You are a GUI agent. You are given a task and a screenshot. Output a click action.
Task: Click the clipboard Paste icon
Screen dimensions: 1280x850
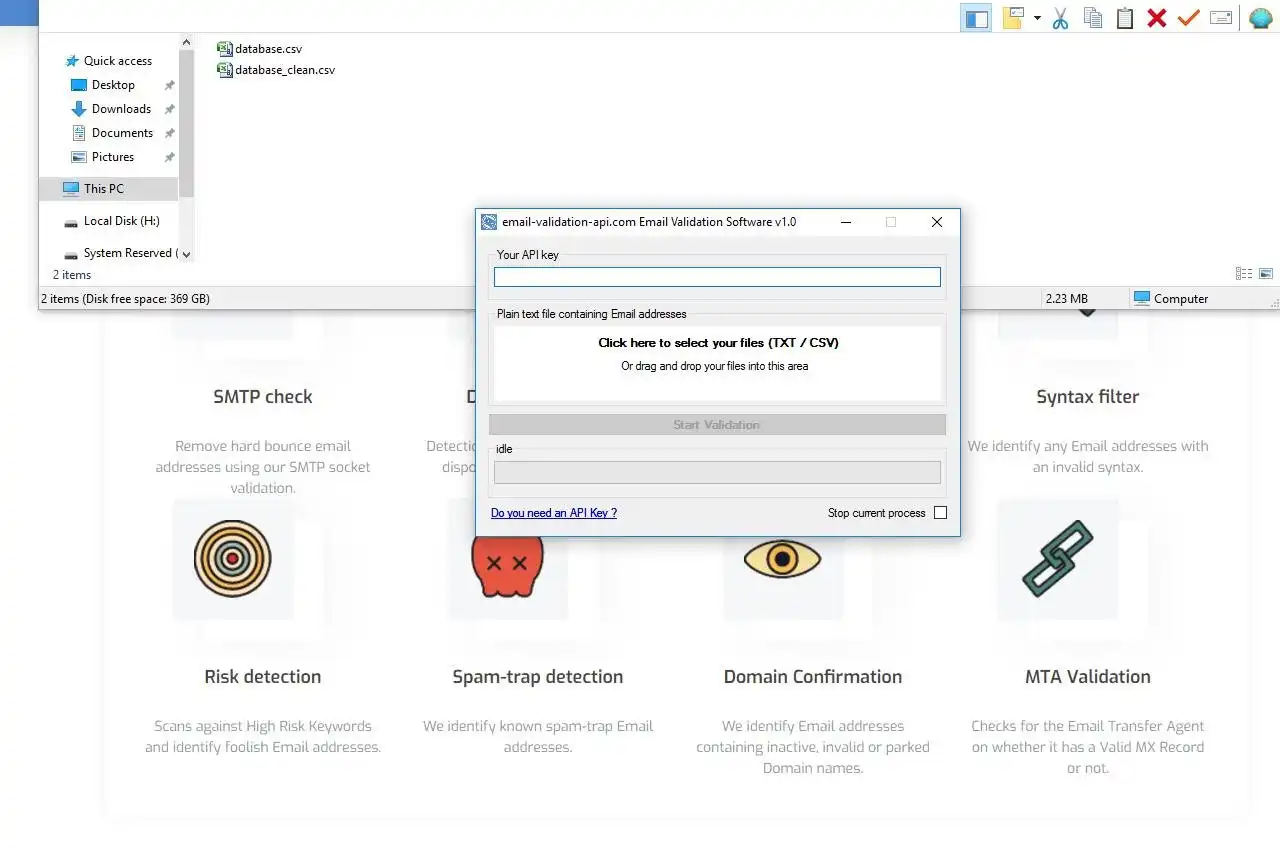pos(1125,18)
